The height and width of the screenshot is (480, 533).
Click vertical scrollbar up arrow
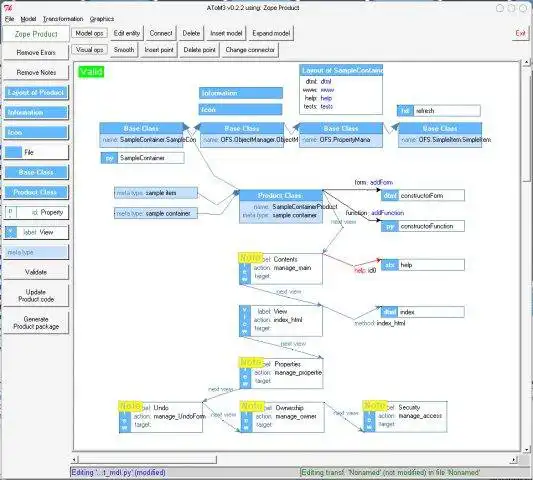pyautogui.click(x=527, y=62)
